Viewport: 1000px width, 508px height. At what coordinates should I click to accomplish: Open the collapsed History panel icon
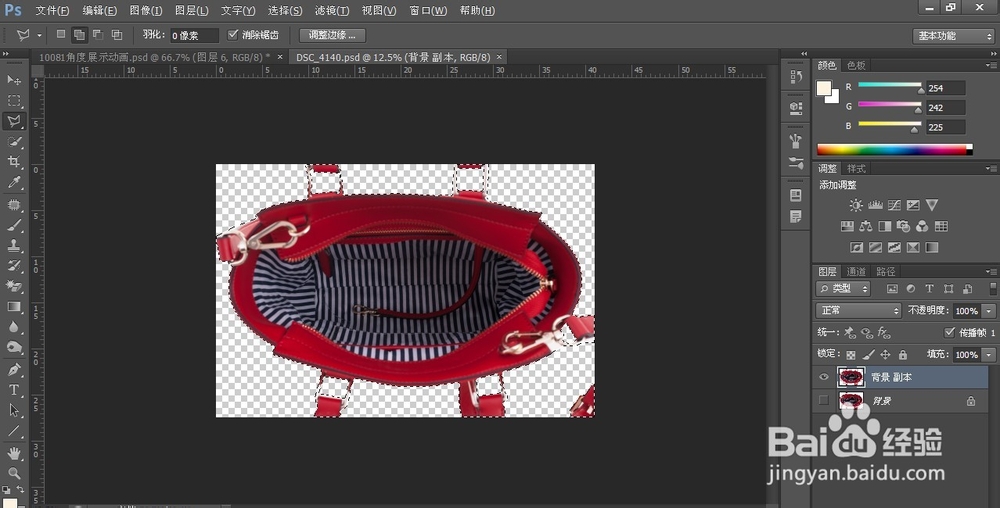tap(795, 76)
